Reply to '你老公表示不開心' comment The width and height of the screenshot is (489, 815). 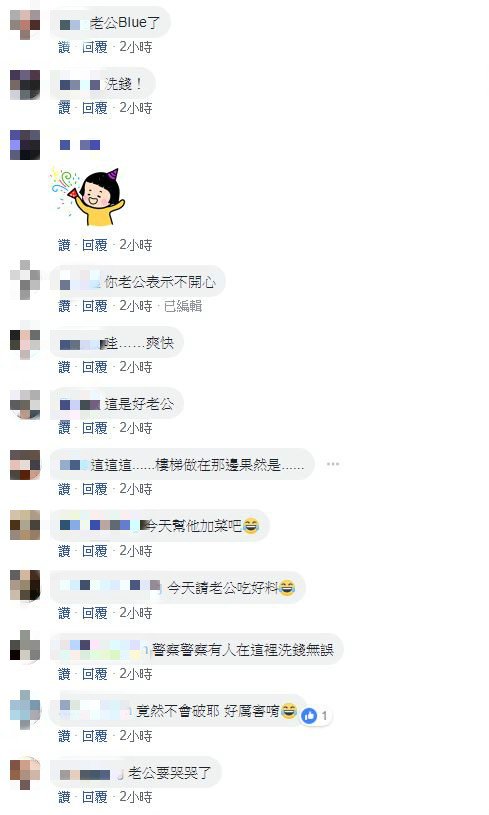95,306
